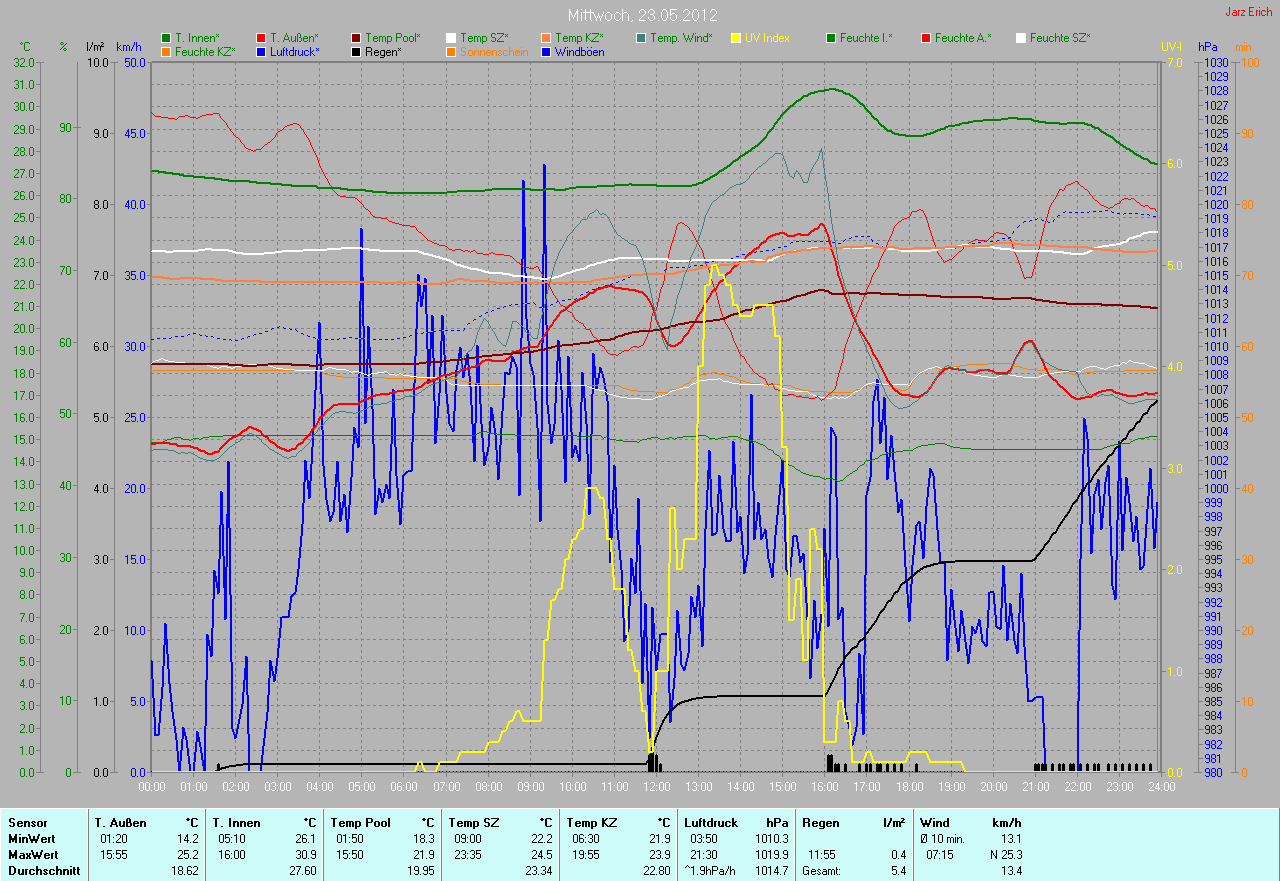Viewport: 1280px width, 881px height.
Task: Click the wind average value 13.4
Action: pyautogui.click(x=1011, y=871)
